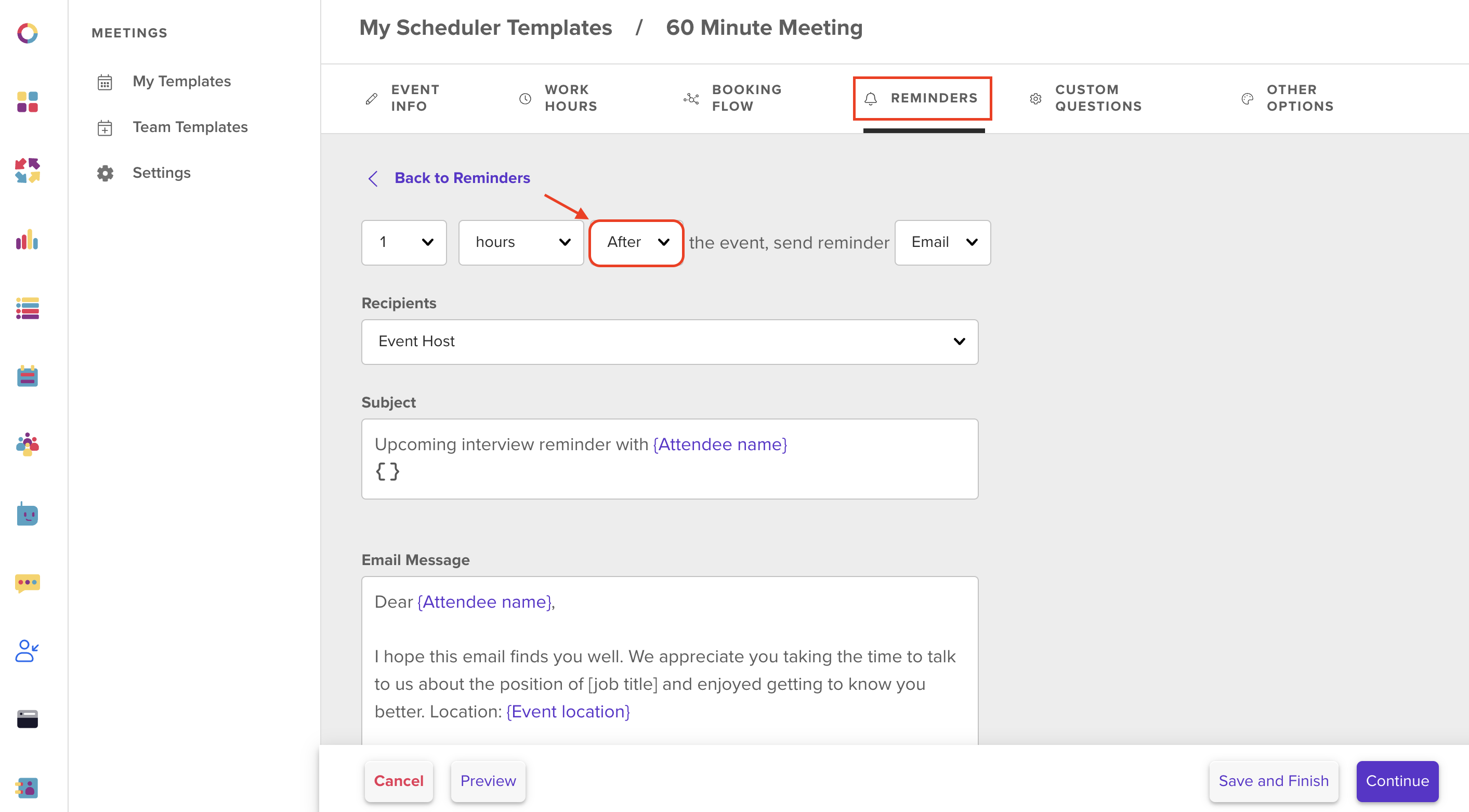Open My Templates in the Meetings menu

(181, 82)
